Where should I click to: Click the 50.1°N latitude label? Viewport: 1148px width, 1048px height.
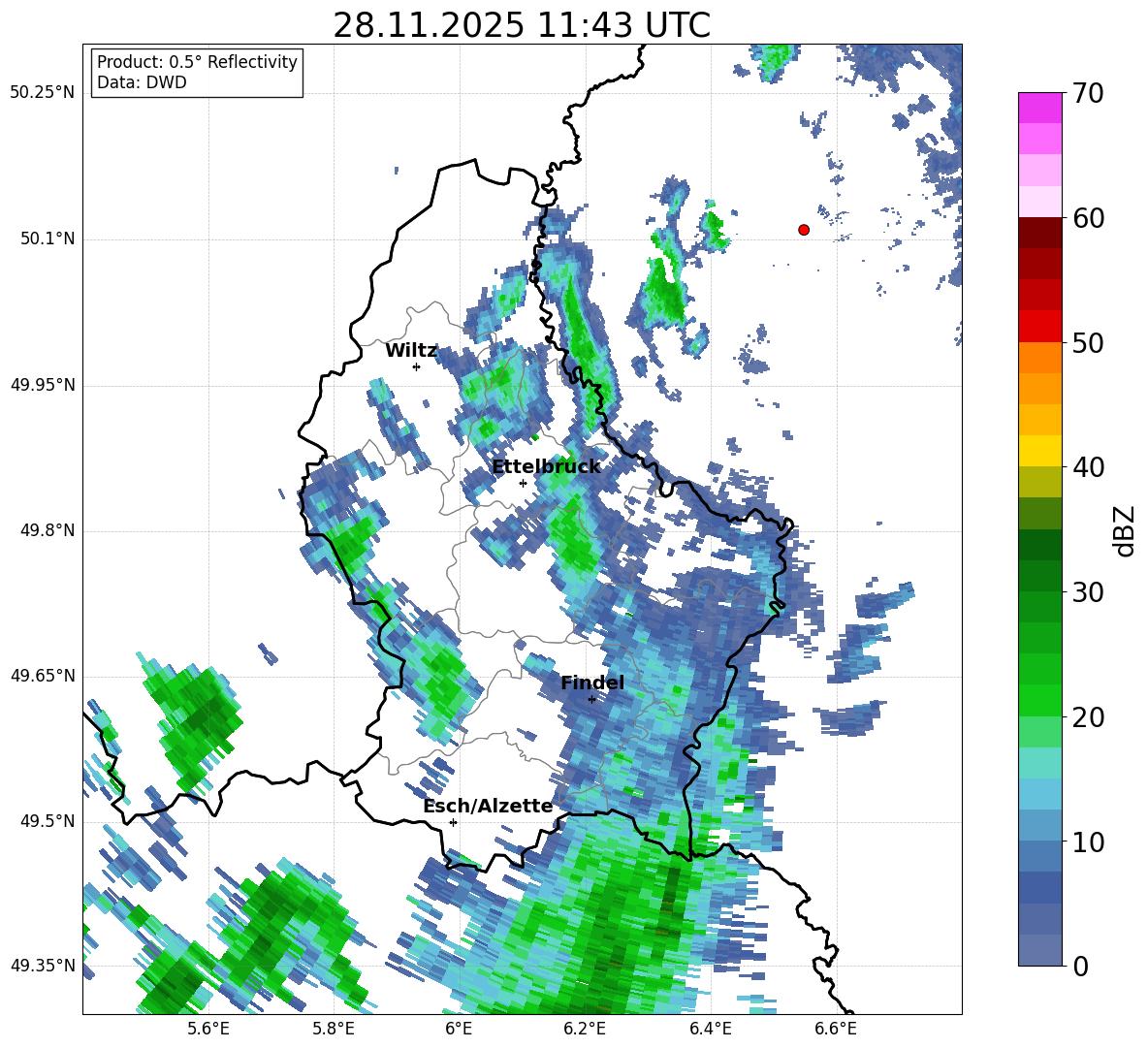pyautogui.click(x=47, y=239)
